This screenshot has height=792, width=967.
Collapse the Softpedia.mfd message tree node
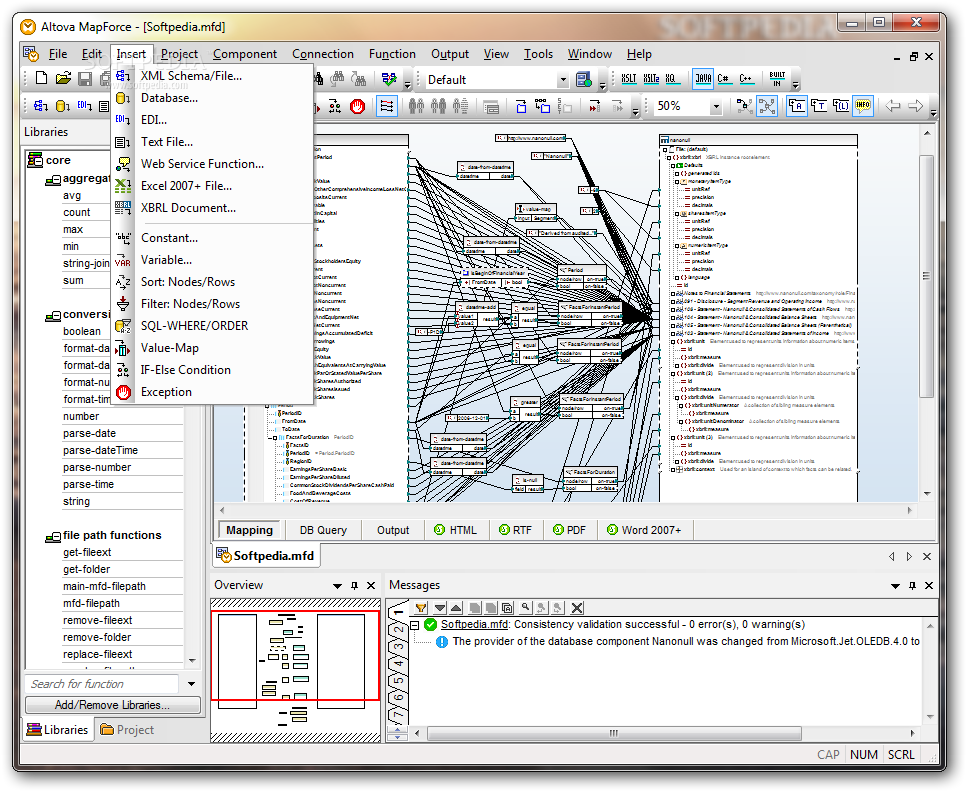(x=416, y=625)
